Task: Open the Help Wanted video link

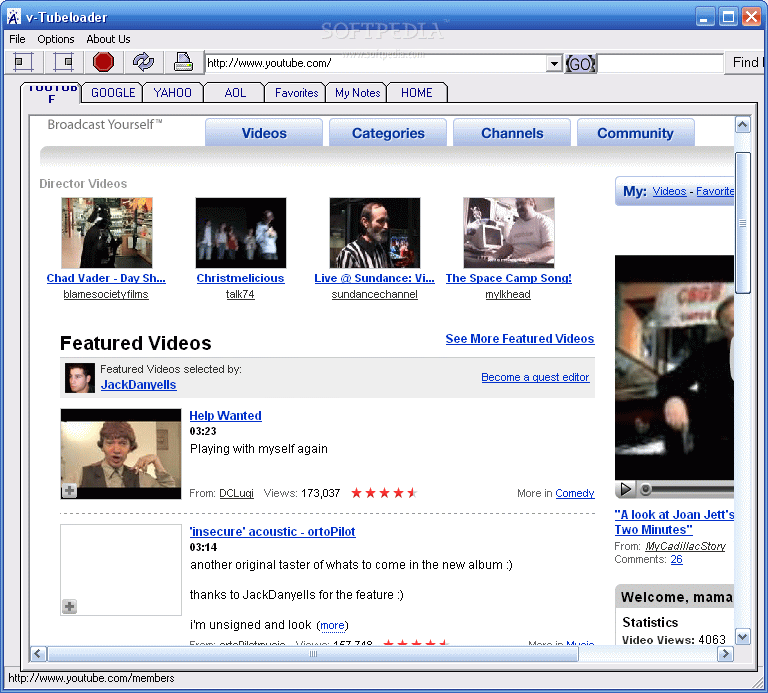Action: pyautogui.click(x=225, y=416)
